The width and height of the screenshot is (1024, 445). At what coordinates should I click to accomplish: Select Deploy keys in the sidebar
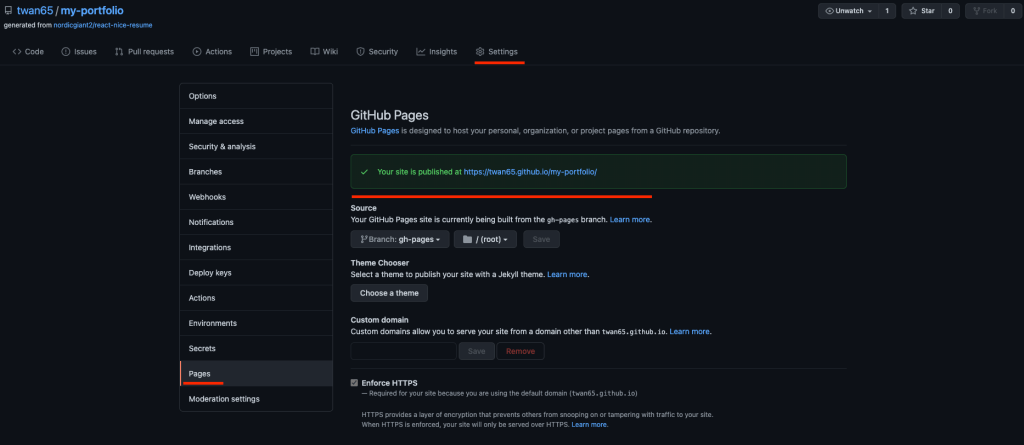[210, 273]
